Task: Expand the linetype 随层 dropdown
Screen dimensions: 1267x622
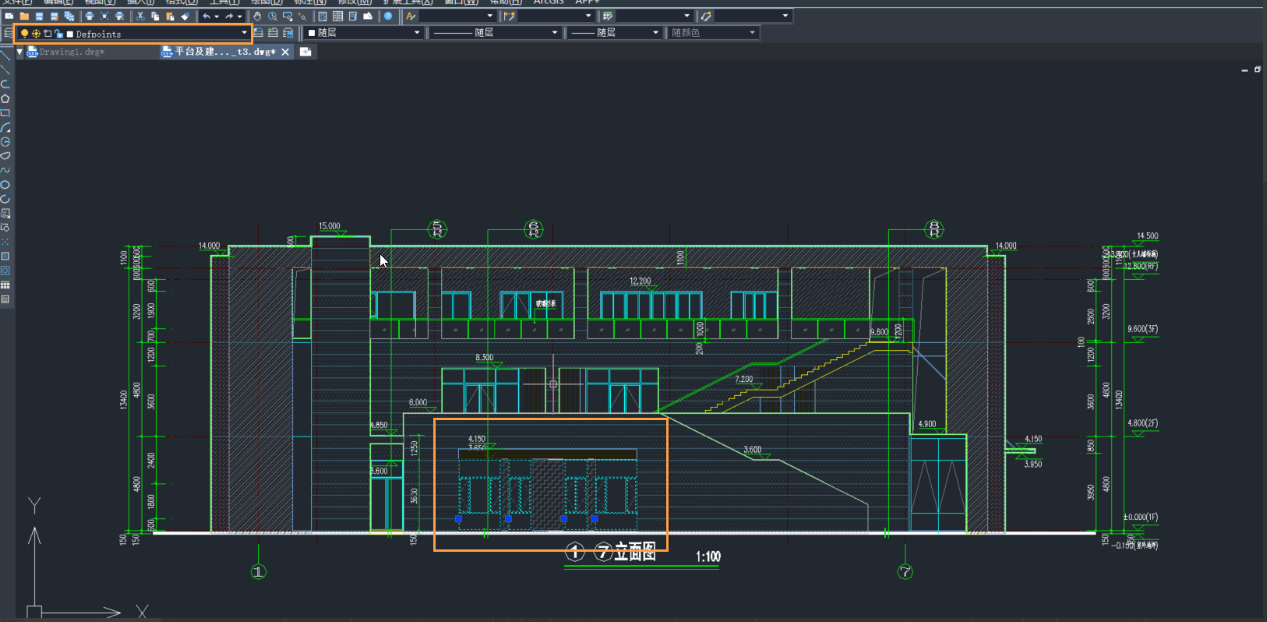Action: click(495, 33)
